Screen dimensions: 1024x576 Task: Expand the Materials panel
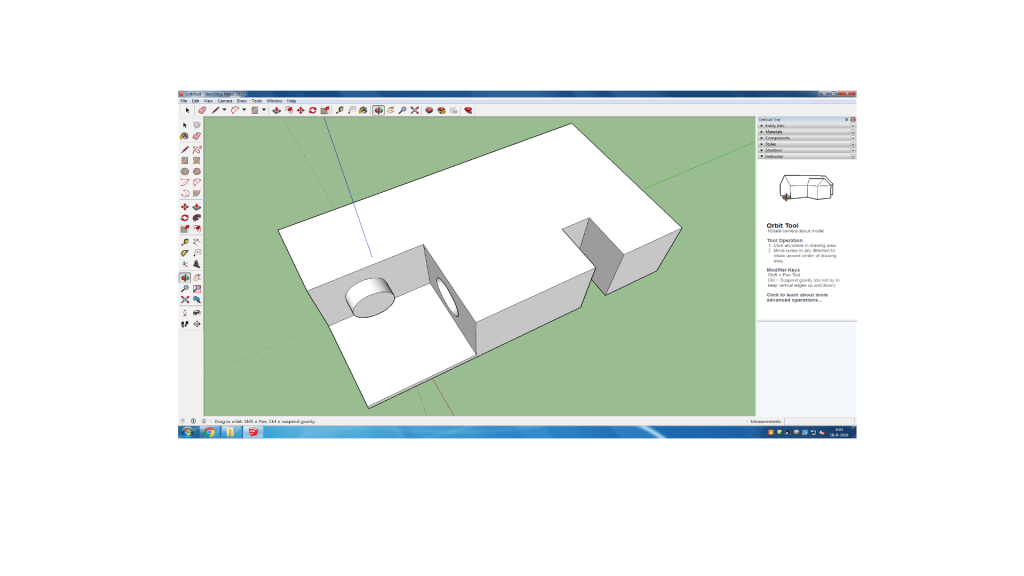click(774, 131)
